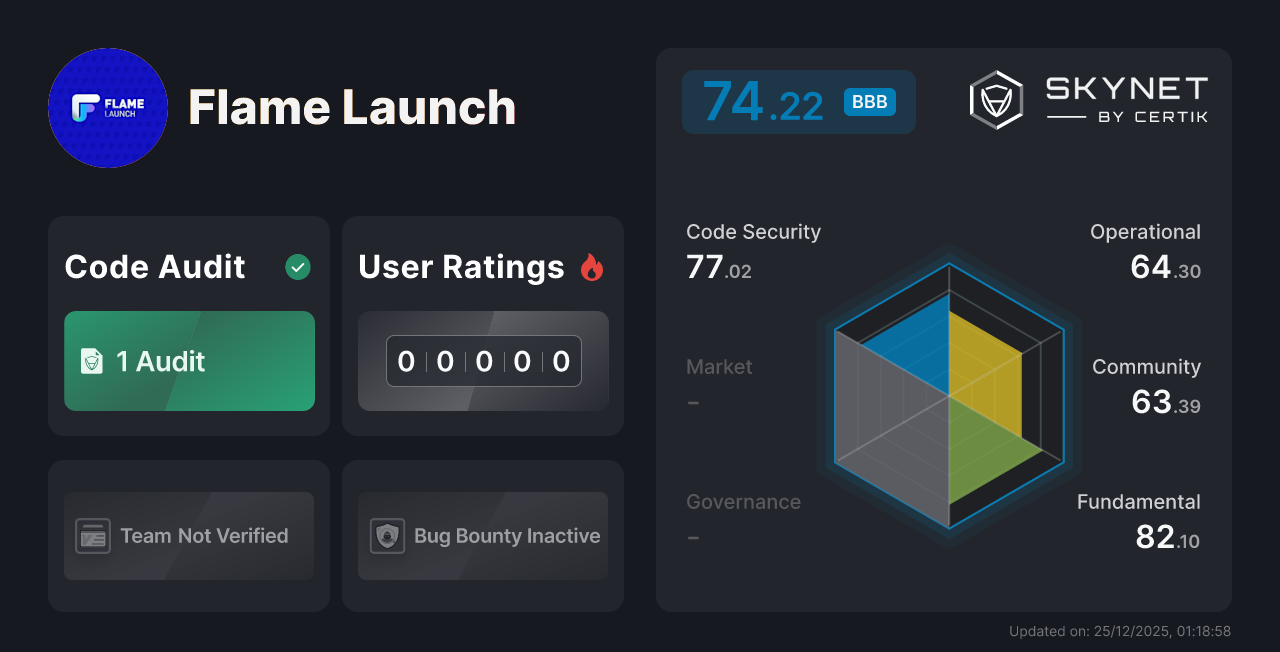The image size is (1280, 652).
Task: Click the shield icon inside the 1 Audit button
Action: pos(94,361)
